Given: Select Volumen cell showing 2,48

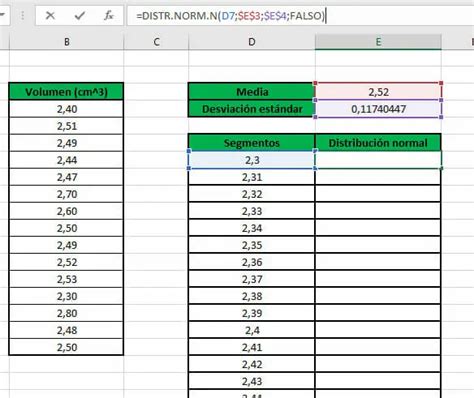Looking at the screenshot, I should tap(66, 330).
